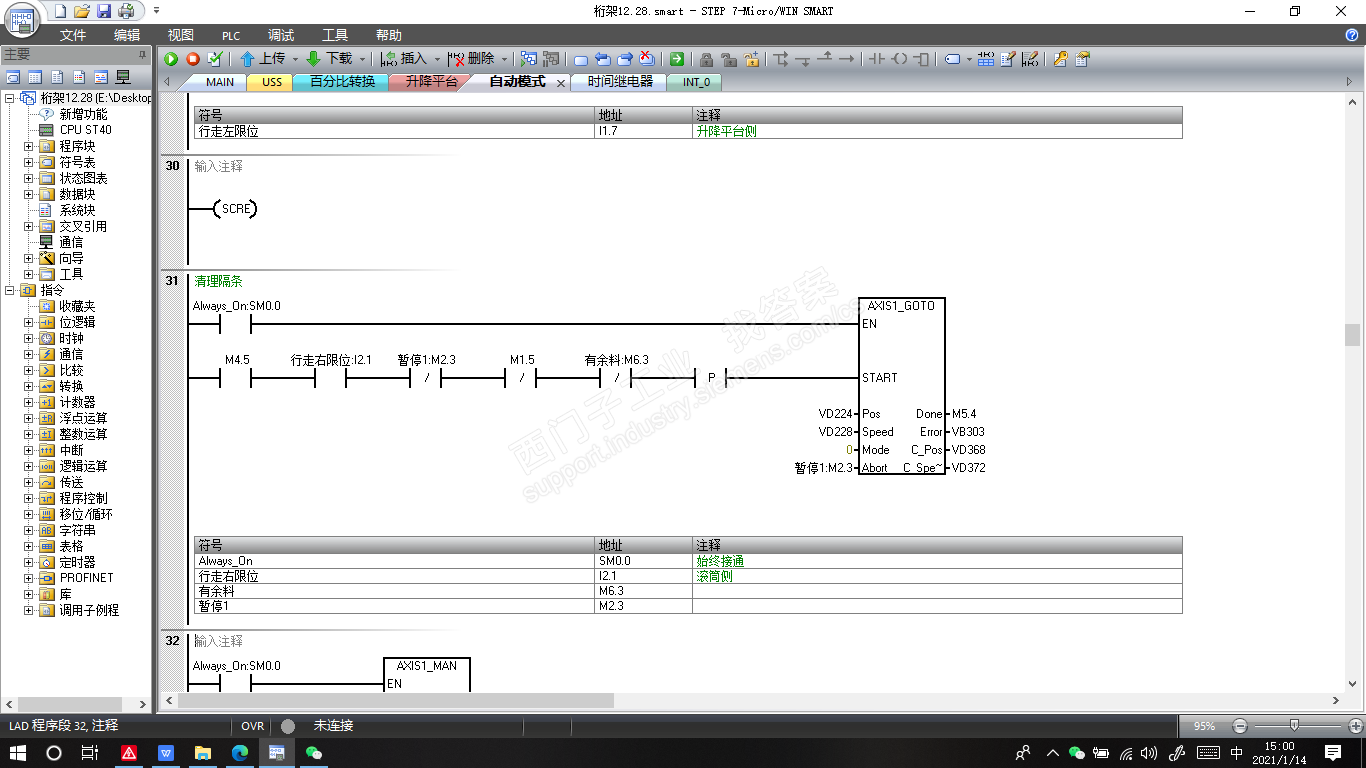This screenshot has width=1366, height=768.
Task: Open File Explorer from the taskbar
Action: (x=203, y=752)
